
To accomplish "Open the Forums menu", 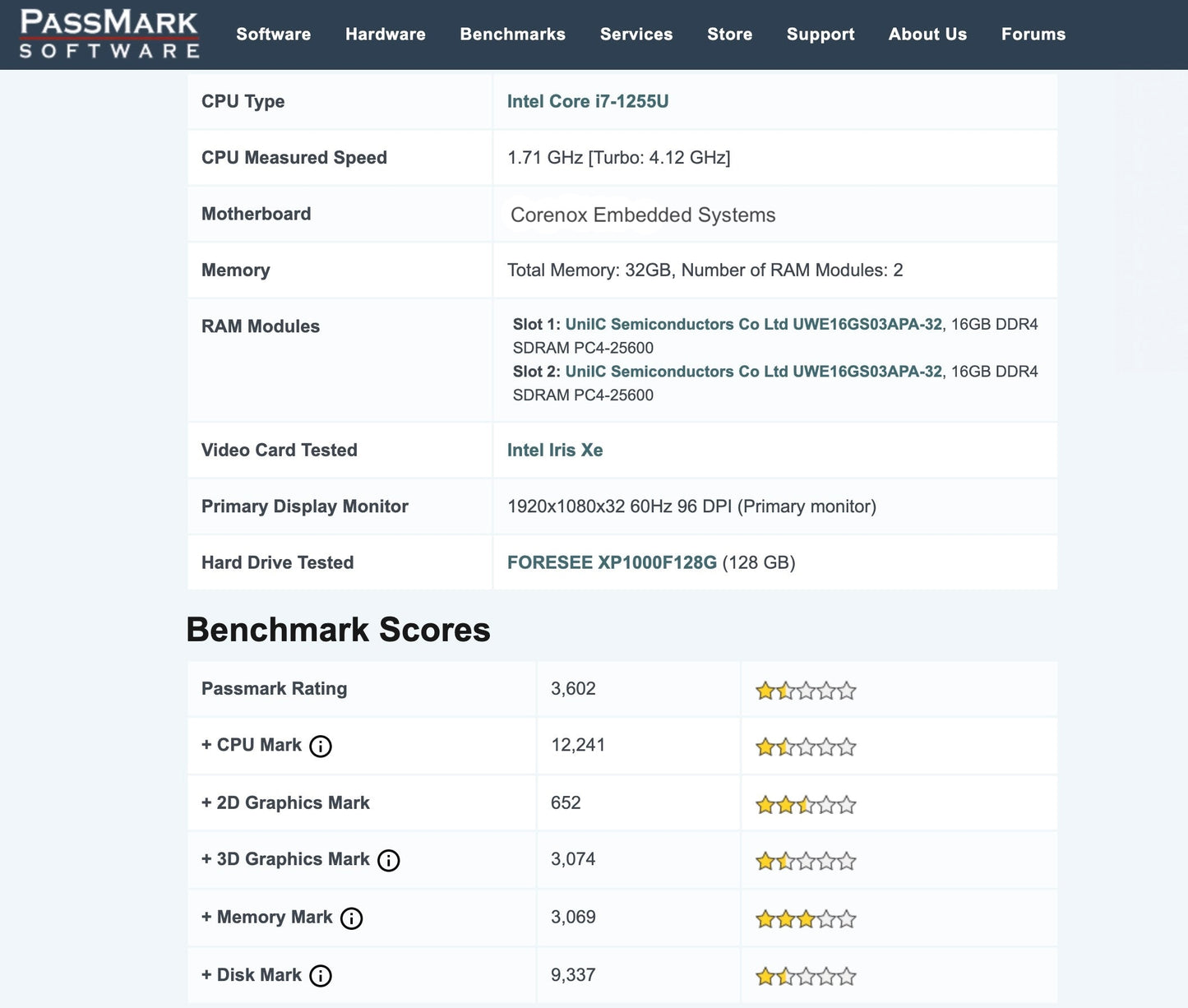I will [x=1033, y=35].
